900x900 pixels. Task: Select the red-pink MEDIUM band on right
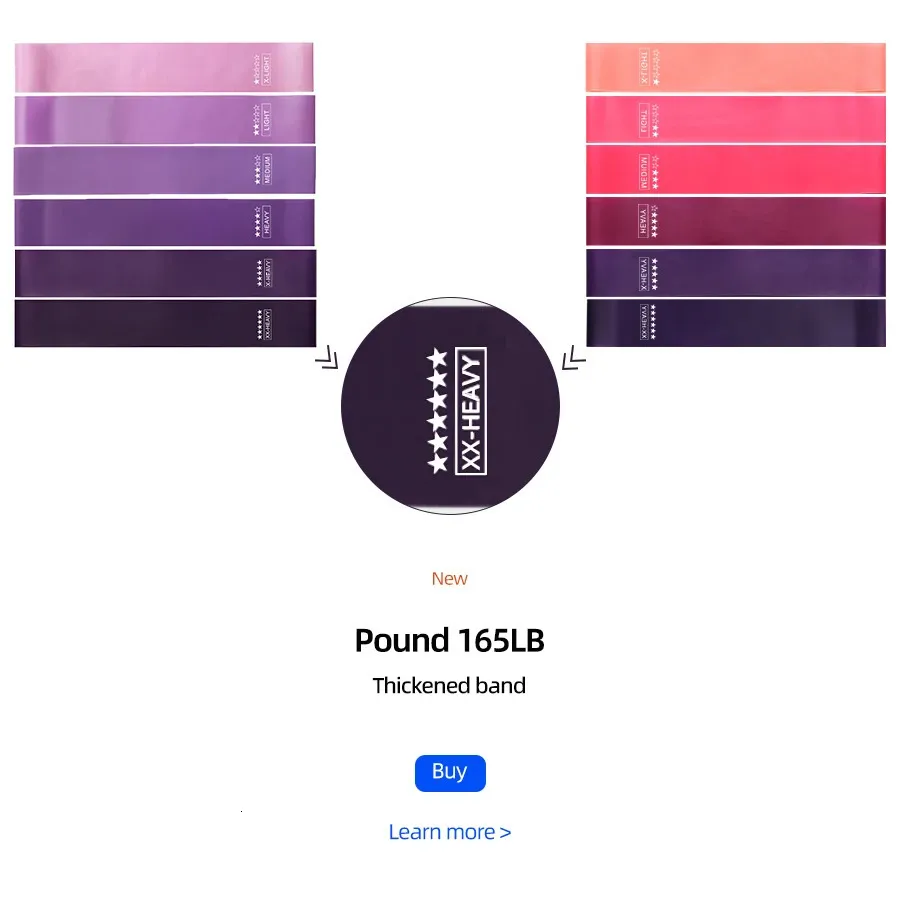tap(736, 170)
